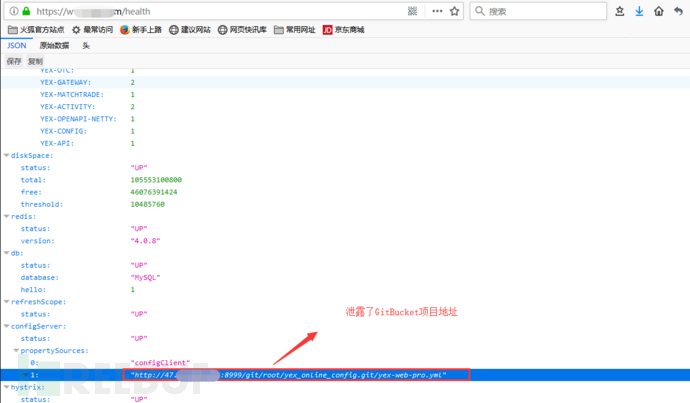The width and height of the screenshot is (690, 403).
Task: Open the page actions three-dot menu
Action: 437,11
